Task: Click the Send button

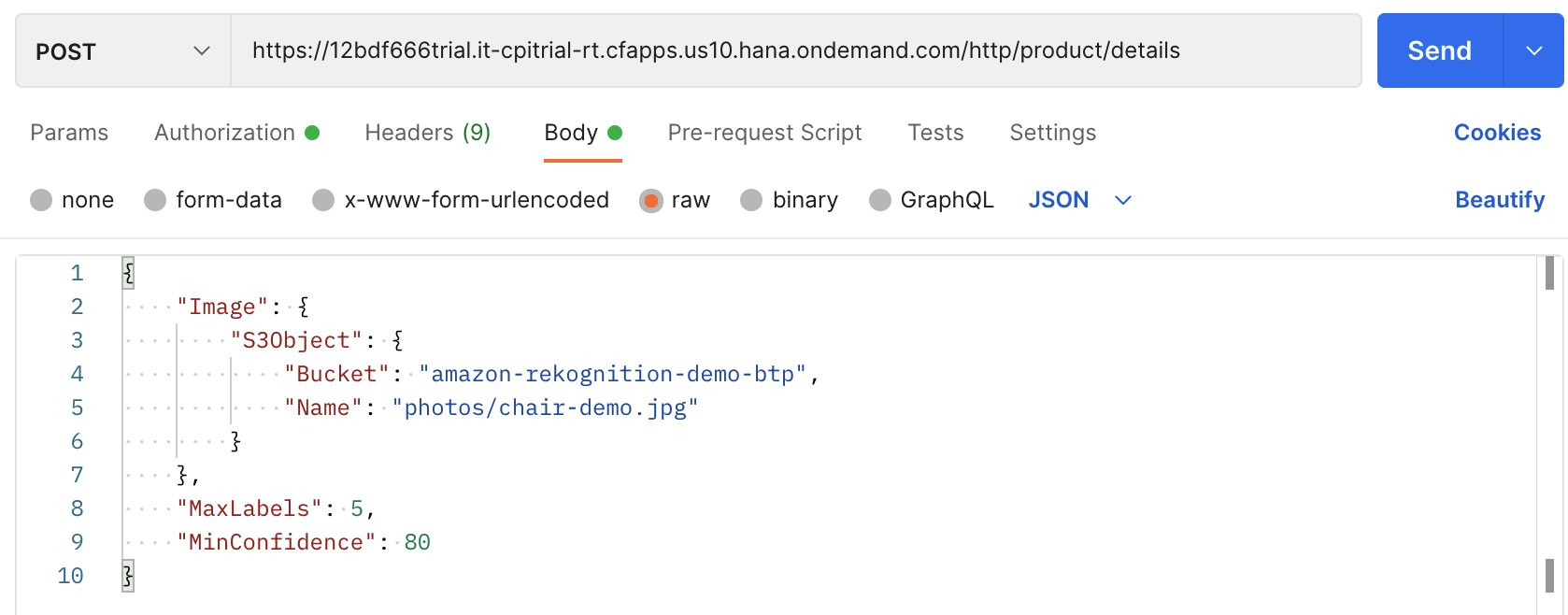Action: (x=1439, y=51)
